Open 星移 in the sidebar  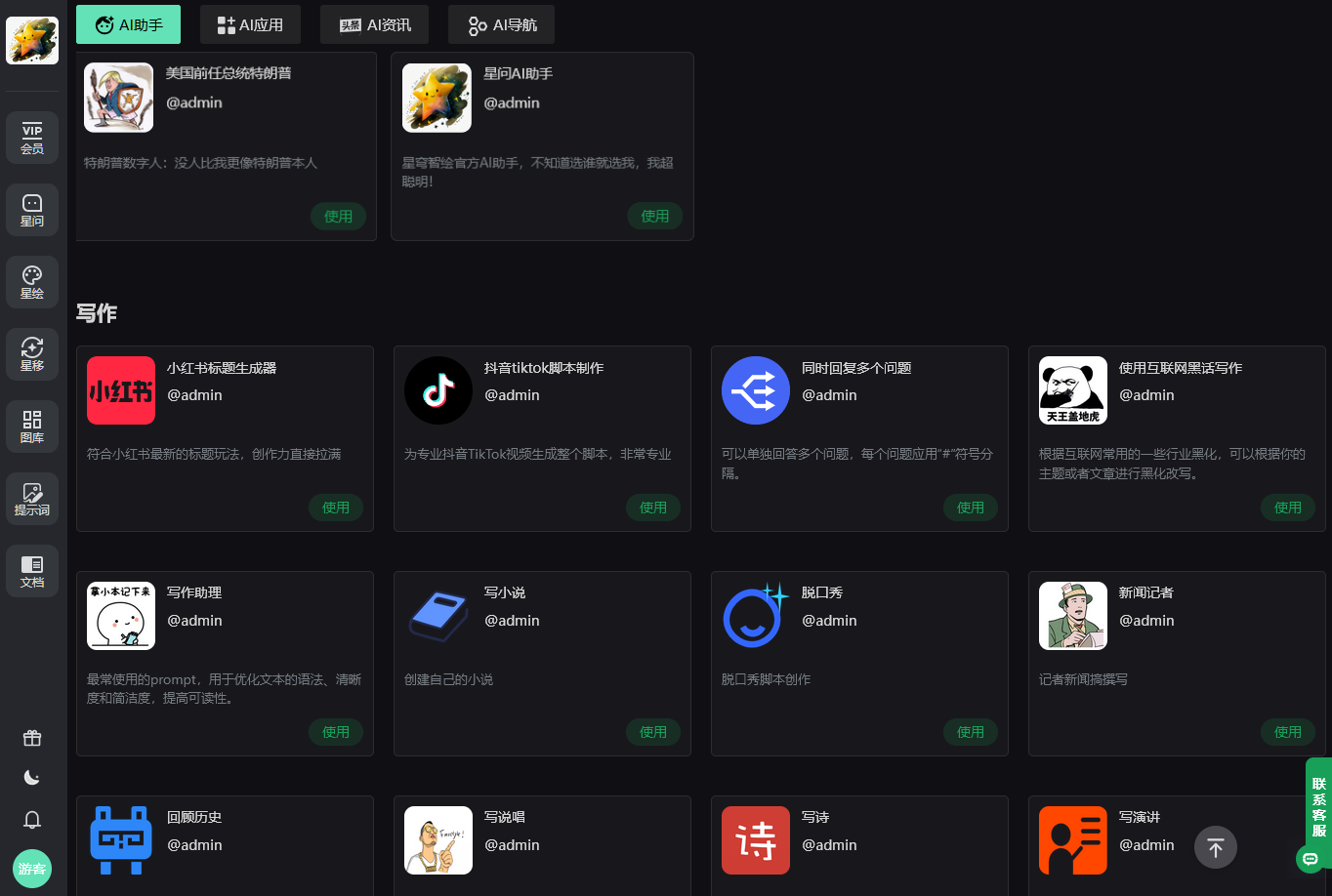[32, 354]
